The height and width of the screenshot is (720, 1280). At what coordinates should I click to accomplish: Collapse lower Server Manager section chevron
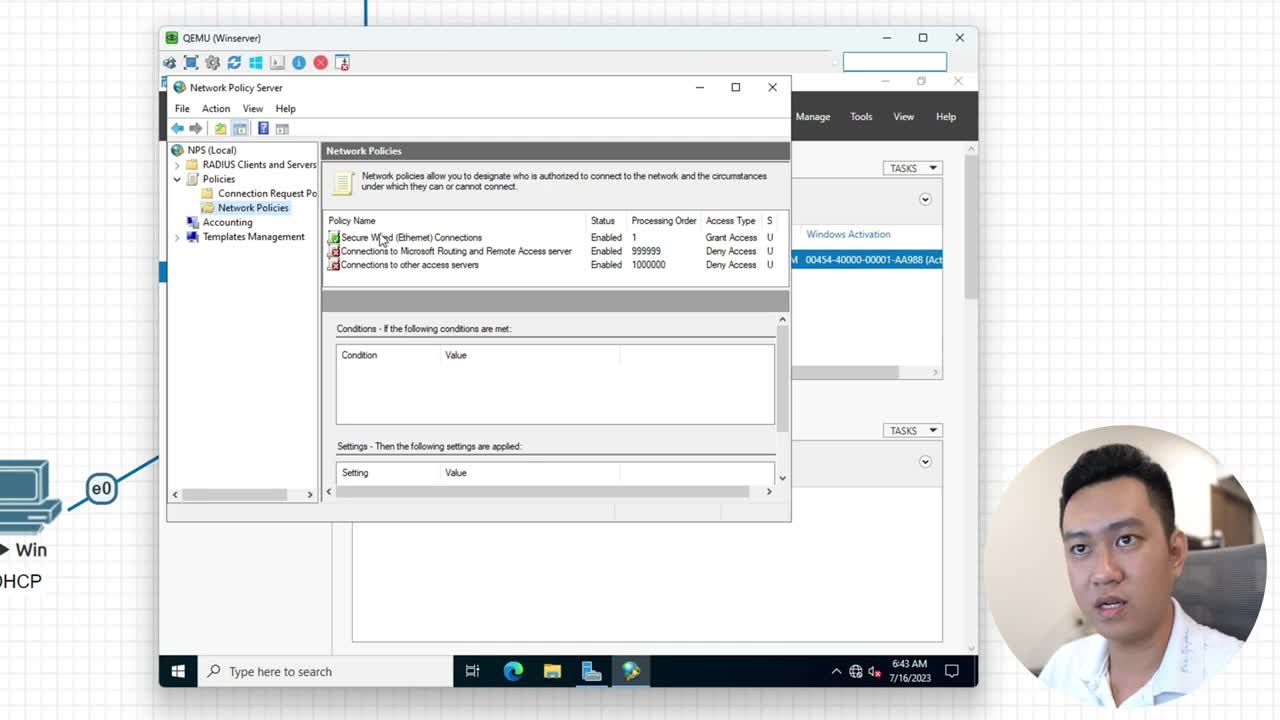click(x=925, y=461)
